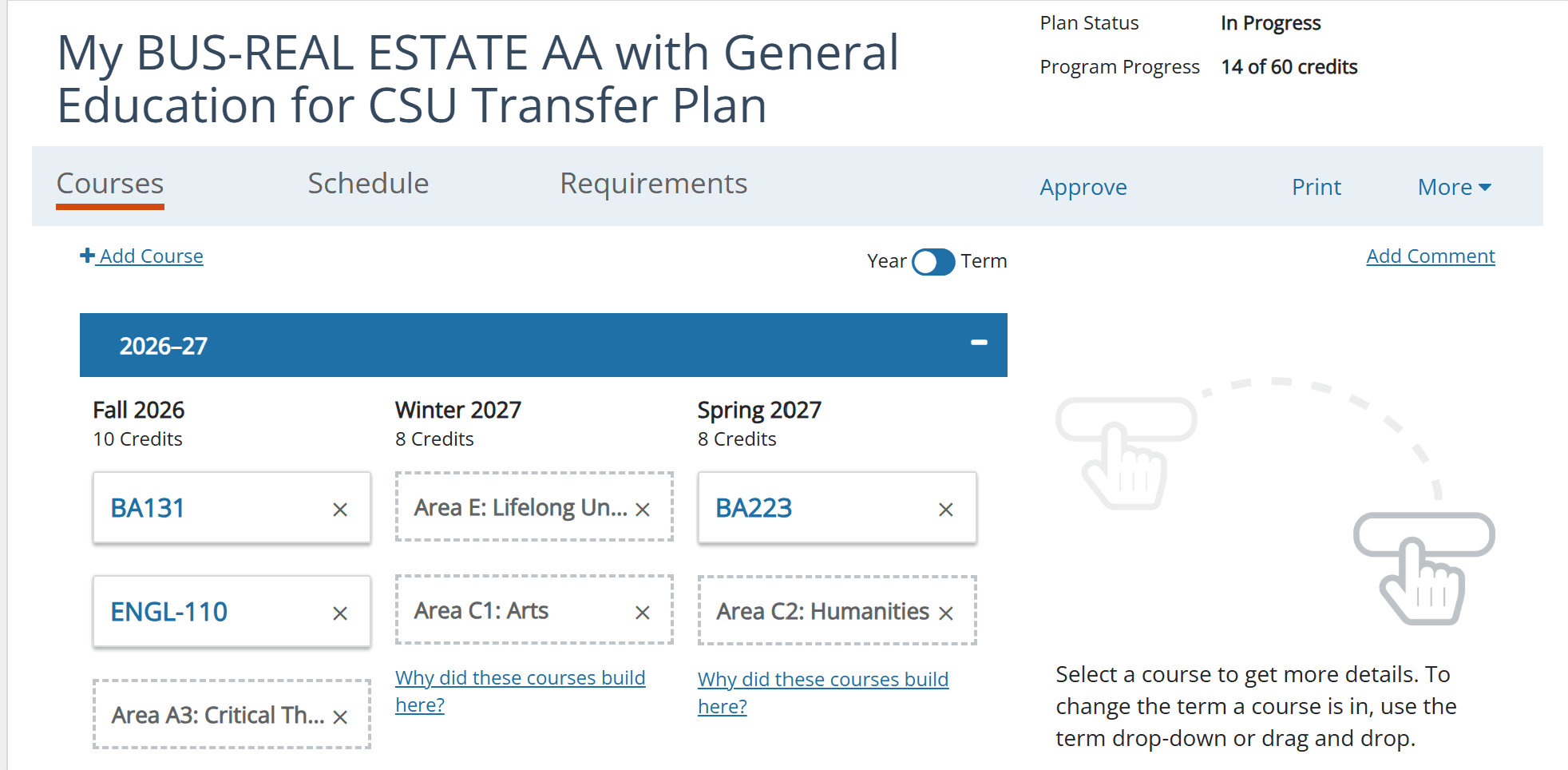Delete Area A3: Critical Thinking placeholder
Screen dimensions: 1568x770
click(x=340, y=717)
